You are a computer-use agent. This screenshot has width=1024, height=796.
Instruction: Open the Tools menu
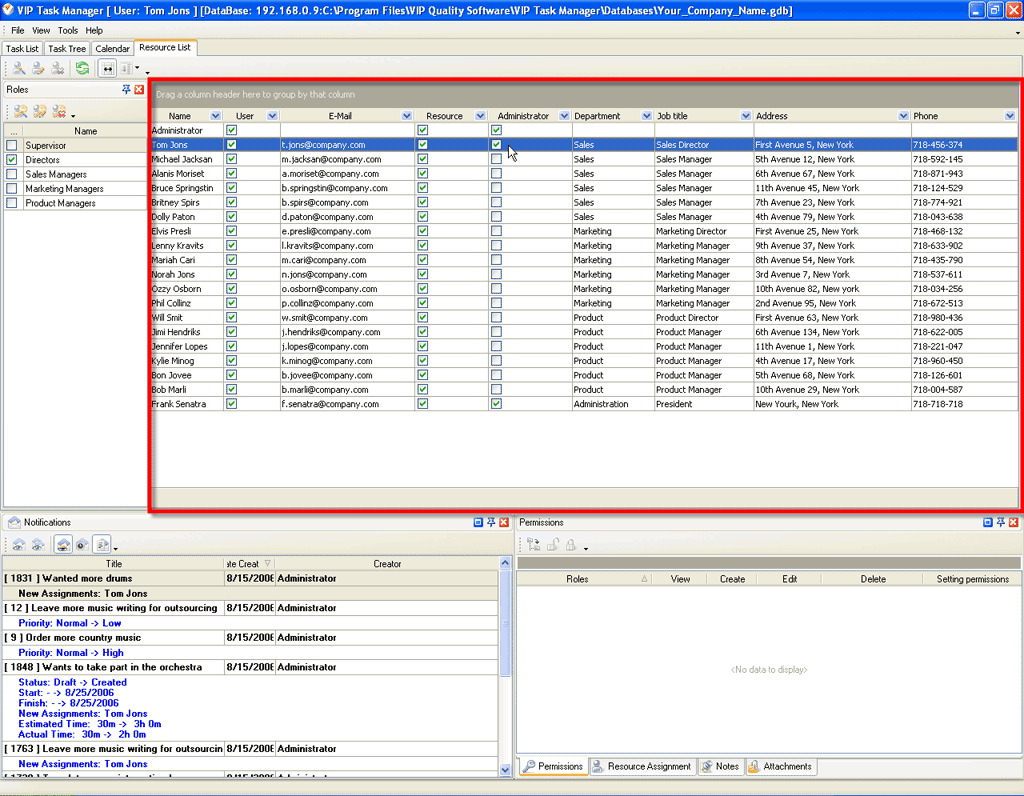click(67, 31)
